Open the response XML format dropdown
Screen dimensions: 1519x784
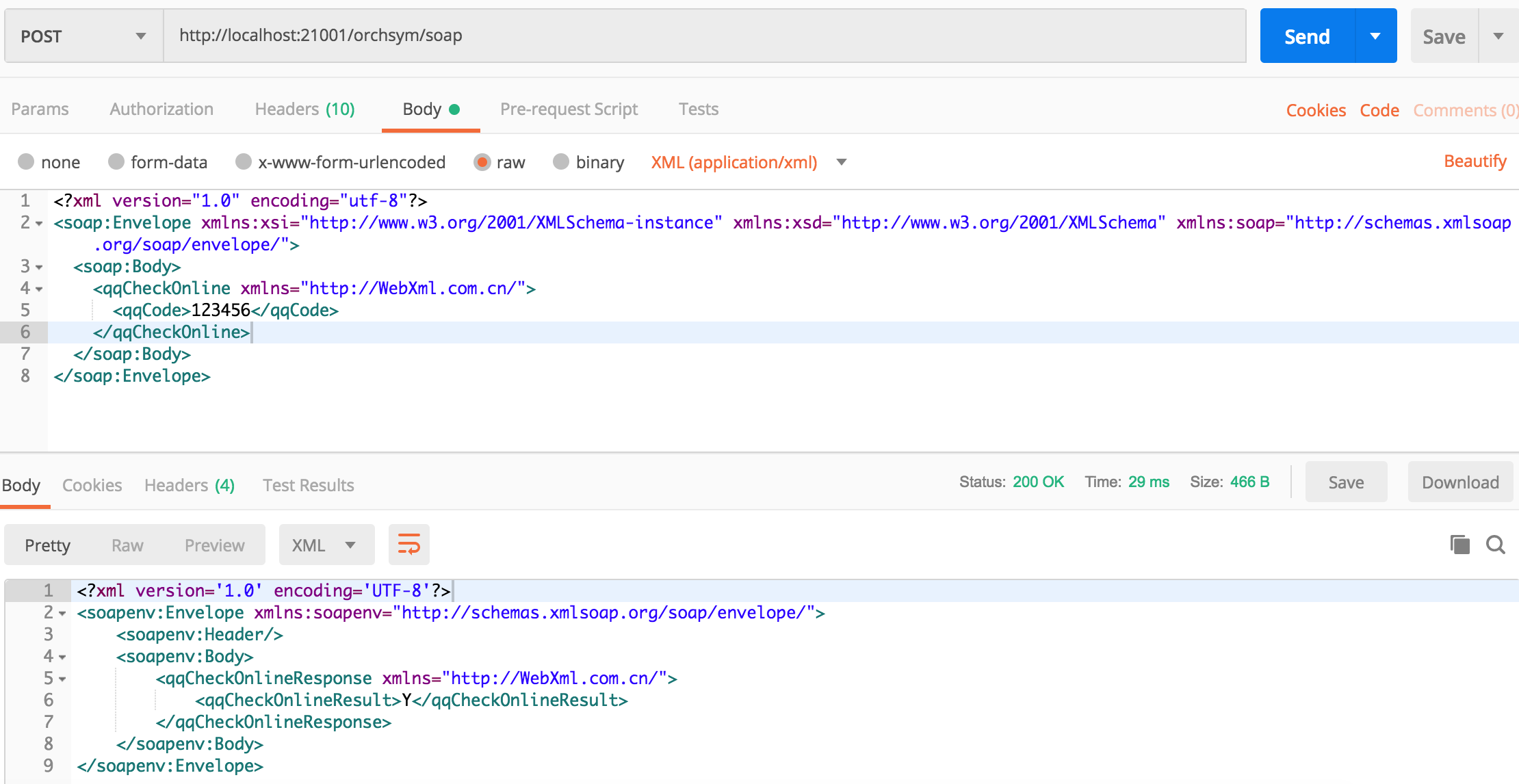(326, 545)
